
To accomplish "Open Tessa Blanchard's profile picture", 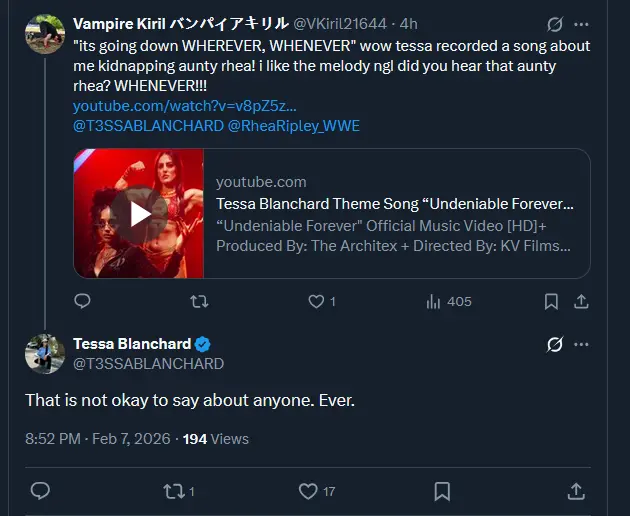I will 45,354.
